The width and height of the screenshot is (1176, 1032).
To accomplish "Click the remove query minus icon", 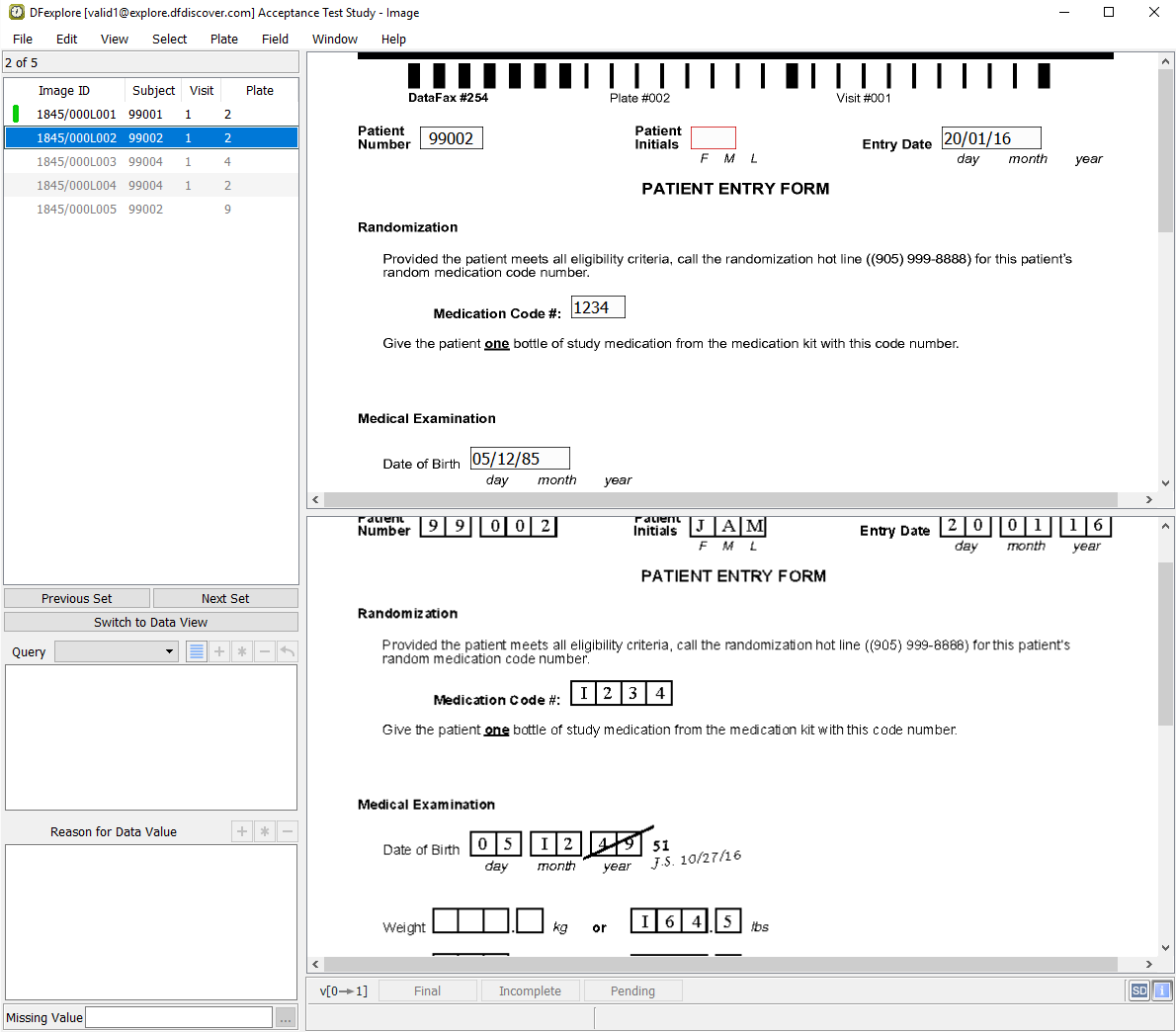I will (x=265, y=651).
